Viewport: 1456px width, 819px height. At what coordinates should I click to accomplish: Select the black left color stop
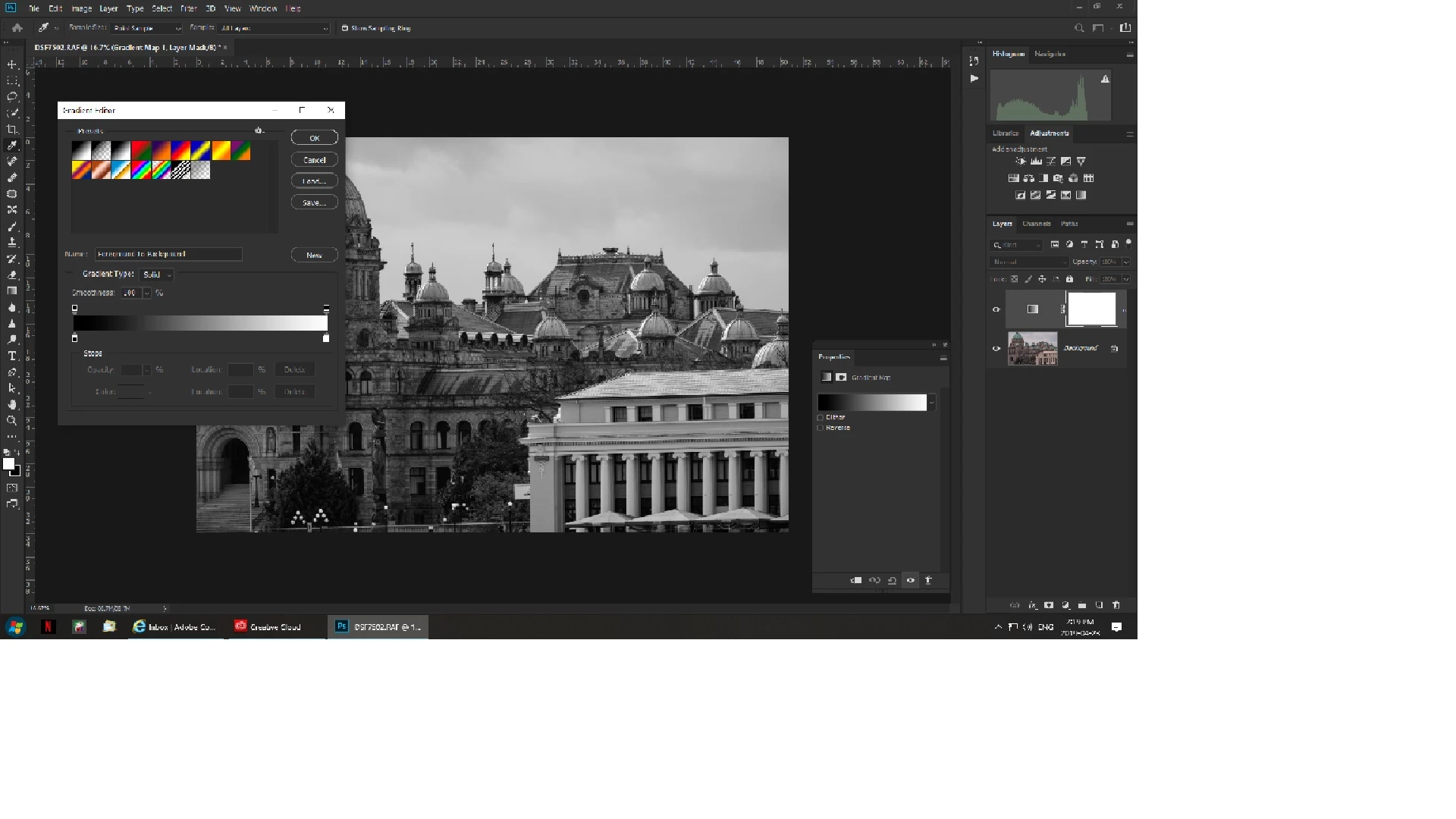point(75,339)
